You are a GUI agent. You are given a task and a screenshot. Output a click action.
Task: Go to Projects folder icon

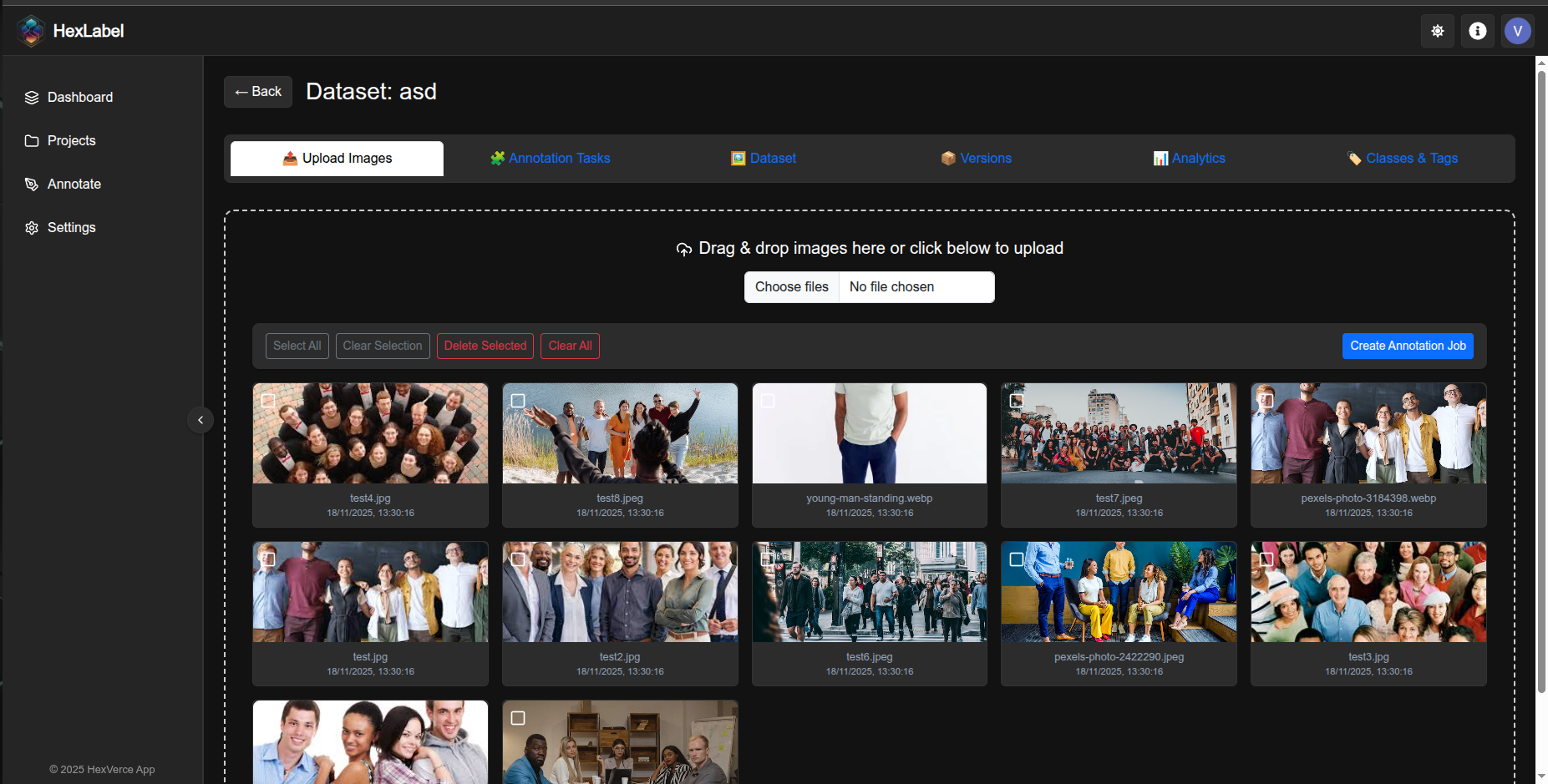[32, 141]
